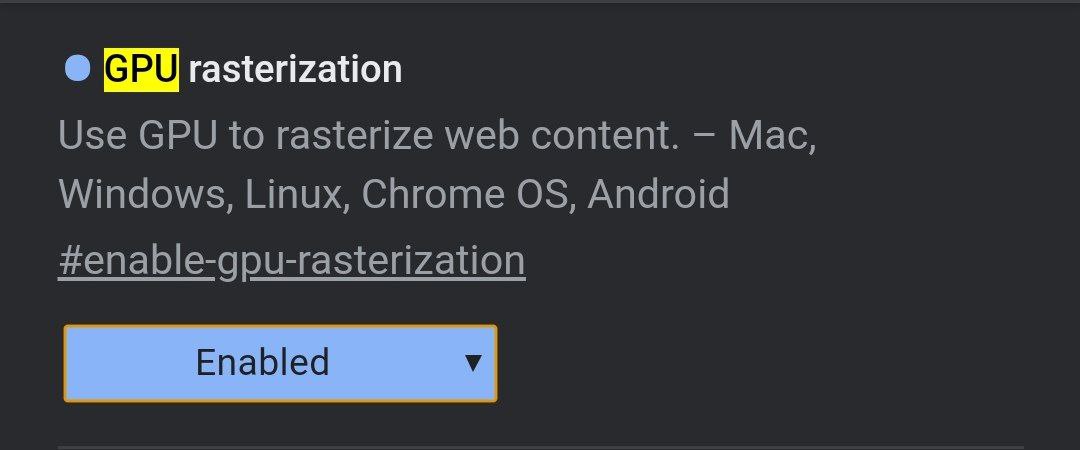Click the dropdown arrow triangle beside Enabled
1080x450 pixels.
(473, 363)
